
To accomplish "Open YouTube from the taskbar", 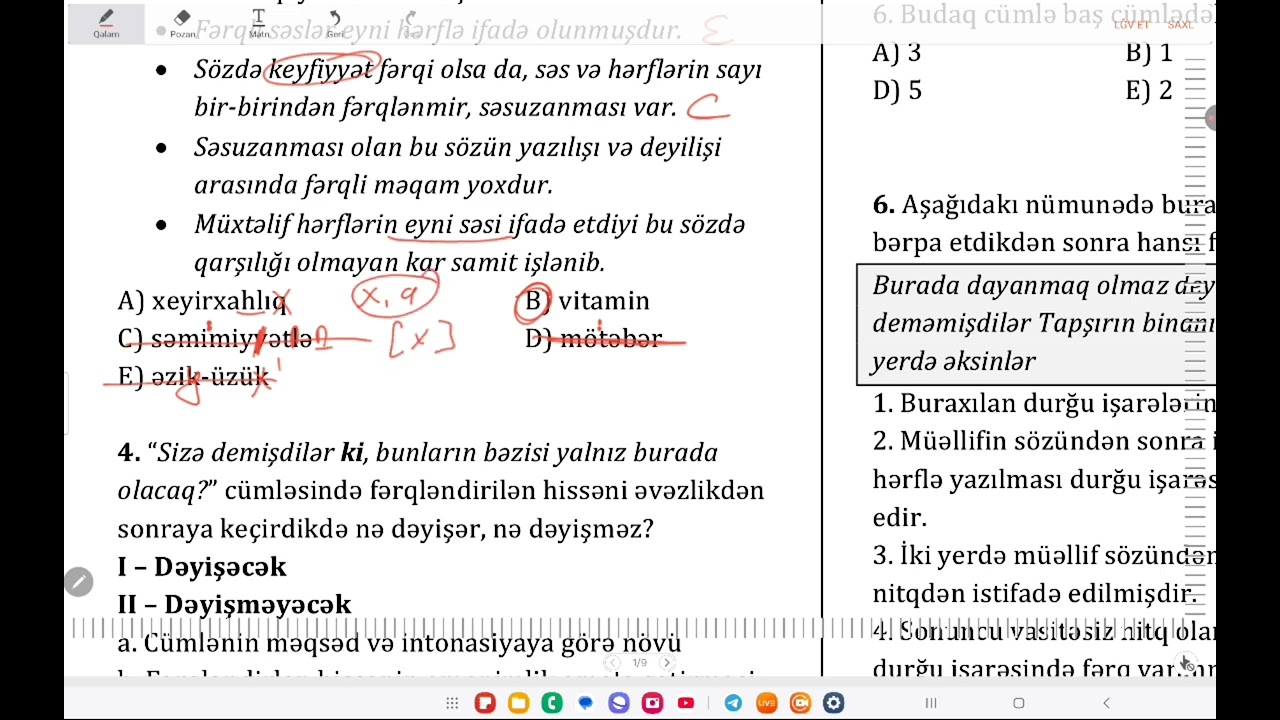I will click(x=686, y=703).
